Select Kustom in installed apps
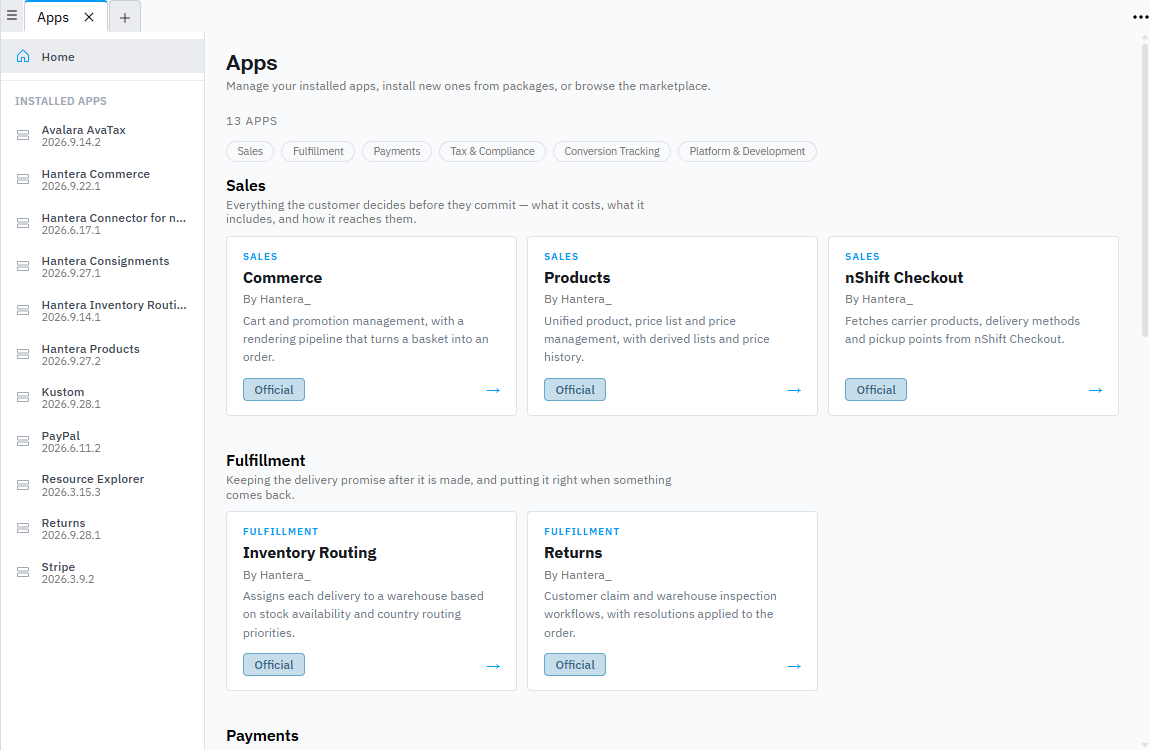Image resolution: width=1150 pixels, height=750 pixels. click(103, 398)
